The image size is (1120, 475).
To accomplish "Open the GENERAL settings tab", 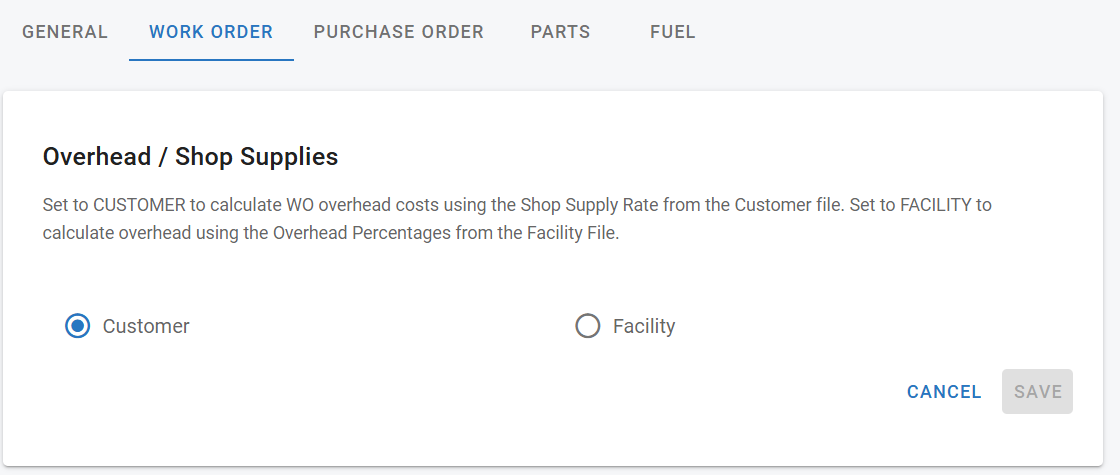I will 65,32.
